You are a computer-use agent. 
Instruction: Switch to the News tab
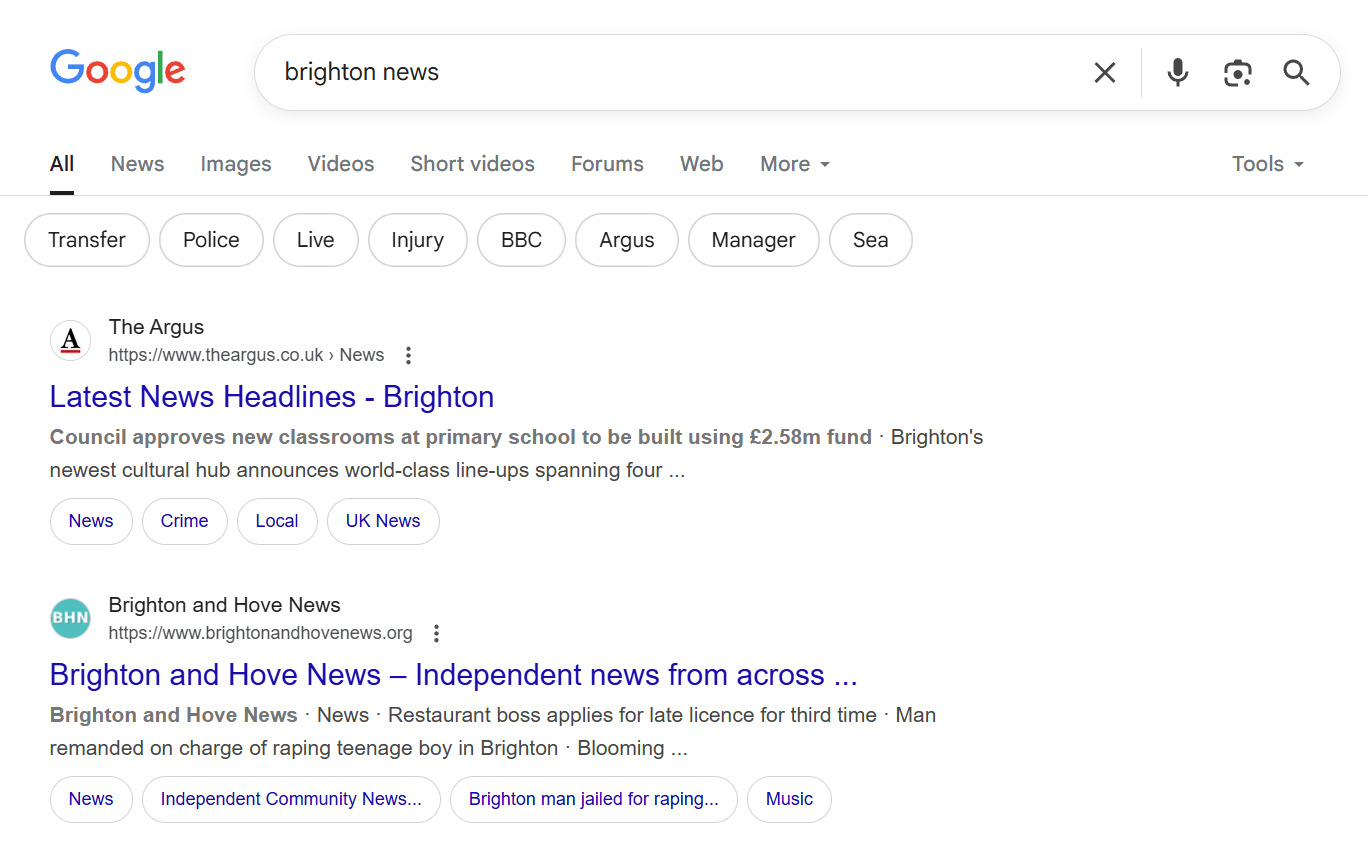pyautogui.click(x=137, y=164)
